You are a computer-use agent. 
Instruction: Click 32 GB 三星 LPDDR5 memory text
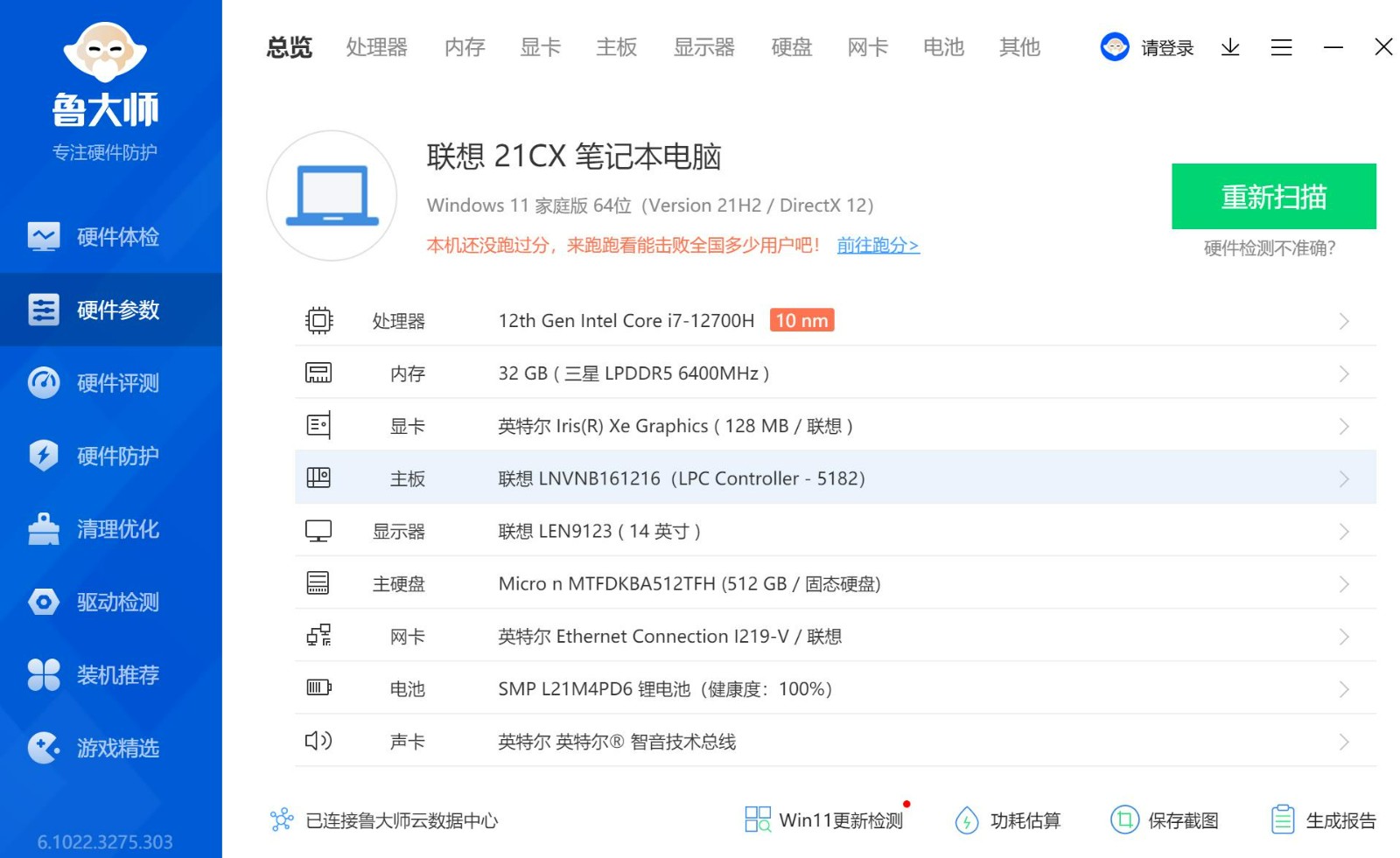(633, 373)
